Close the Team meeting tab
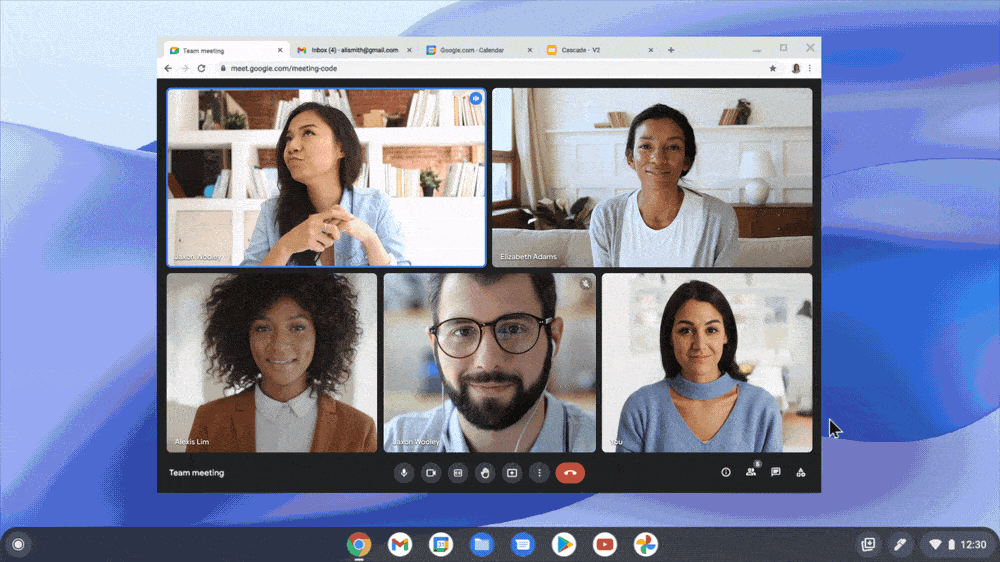Viewport: 1000px width, 562px height. click(280, 50)
